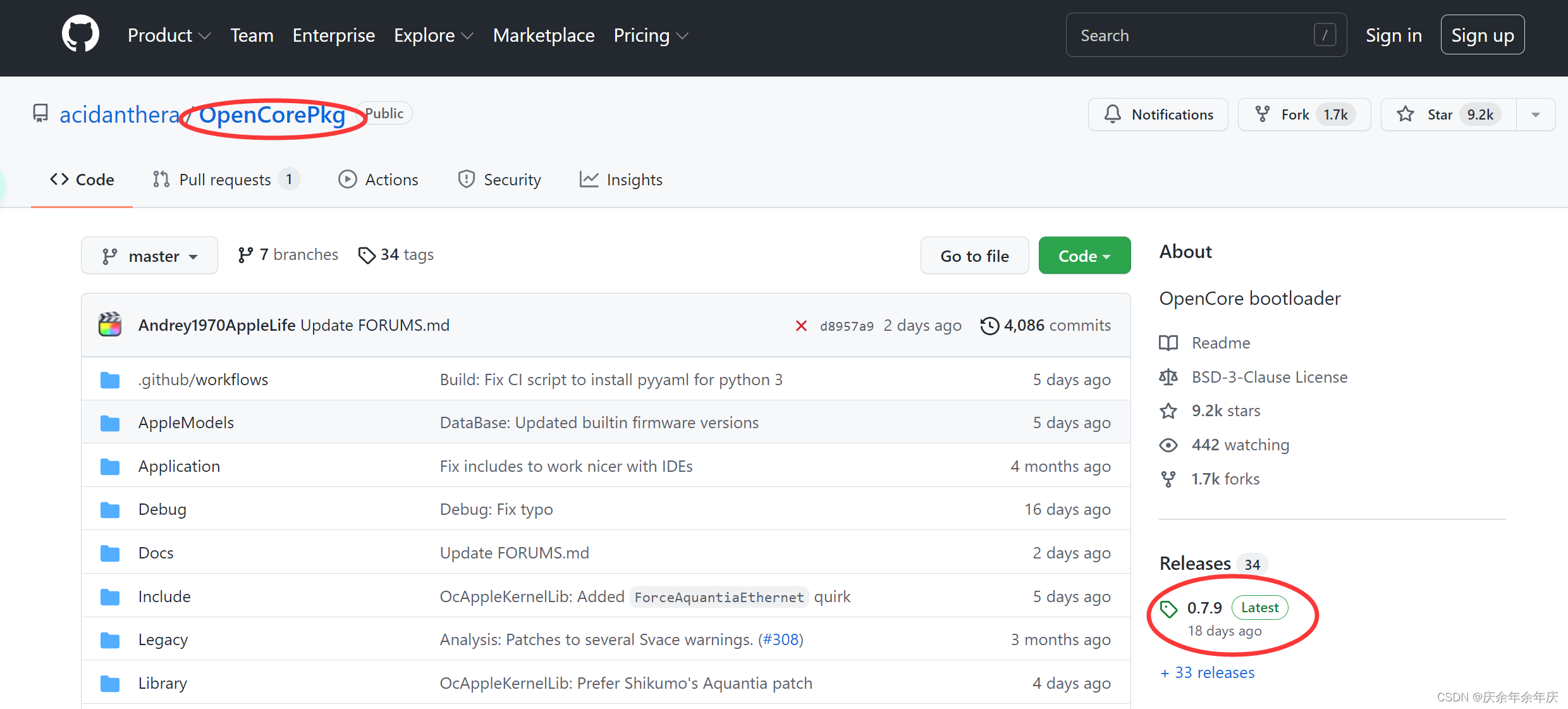This screenshot has height=709, width=1568.
Task: Click Andrey1970AppleLife's avatar image
Action: [x=110, y=324]
